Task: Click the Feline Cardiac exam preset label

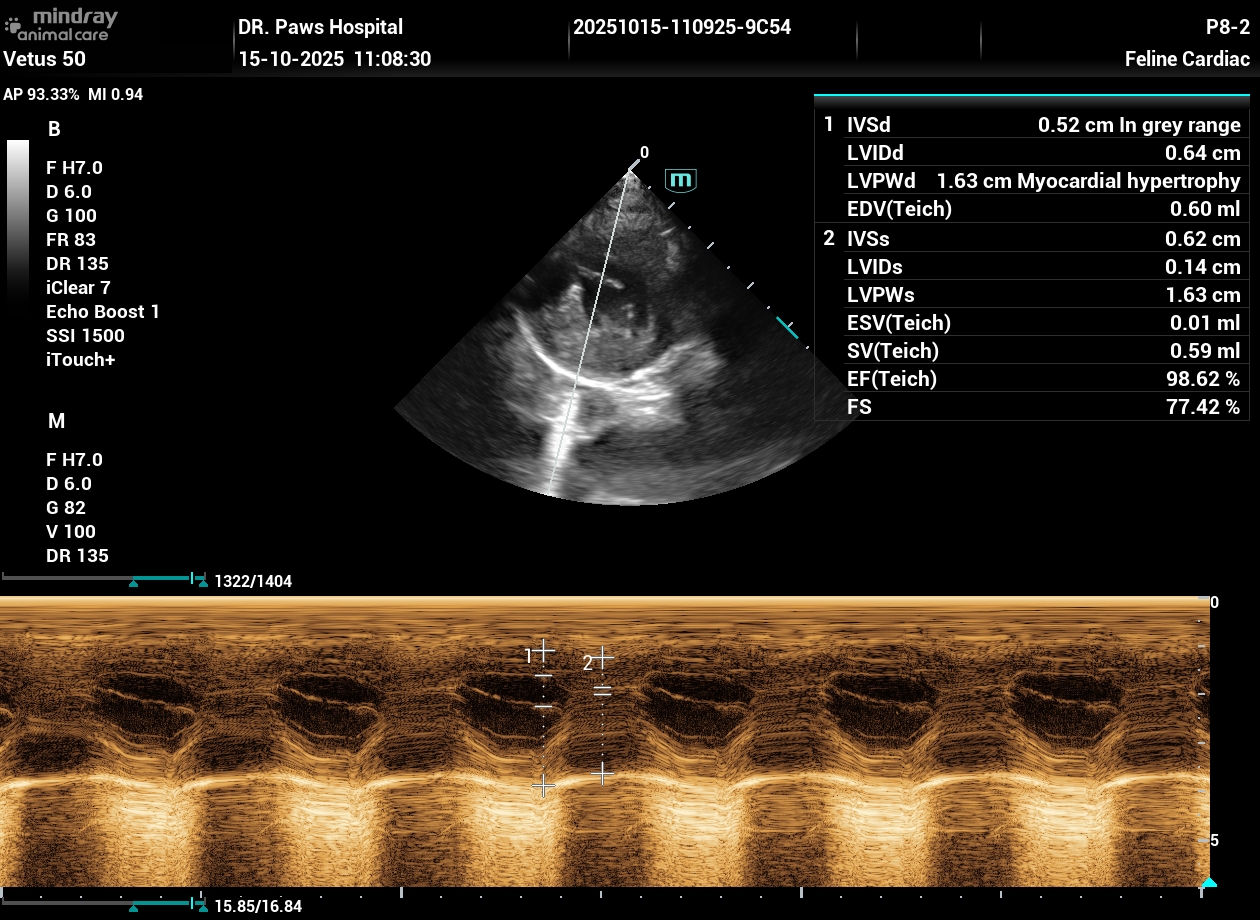Action: tap(1187, 59)
